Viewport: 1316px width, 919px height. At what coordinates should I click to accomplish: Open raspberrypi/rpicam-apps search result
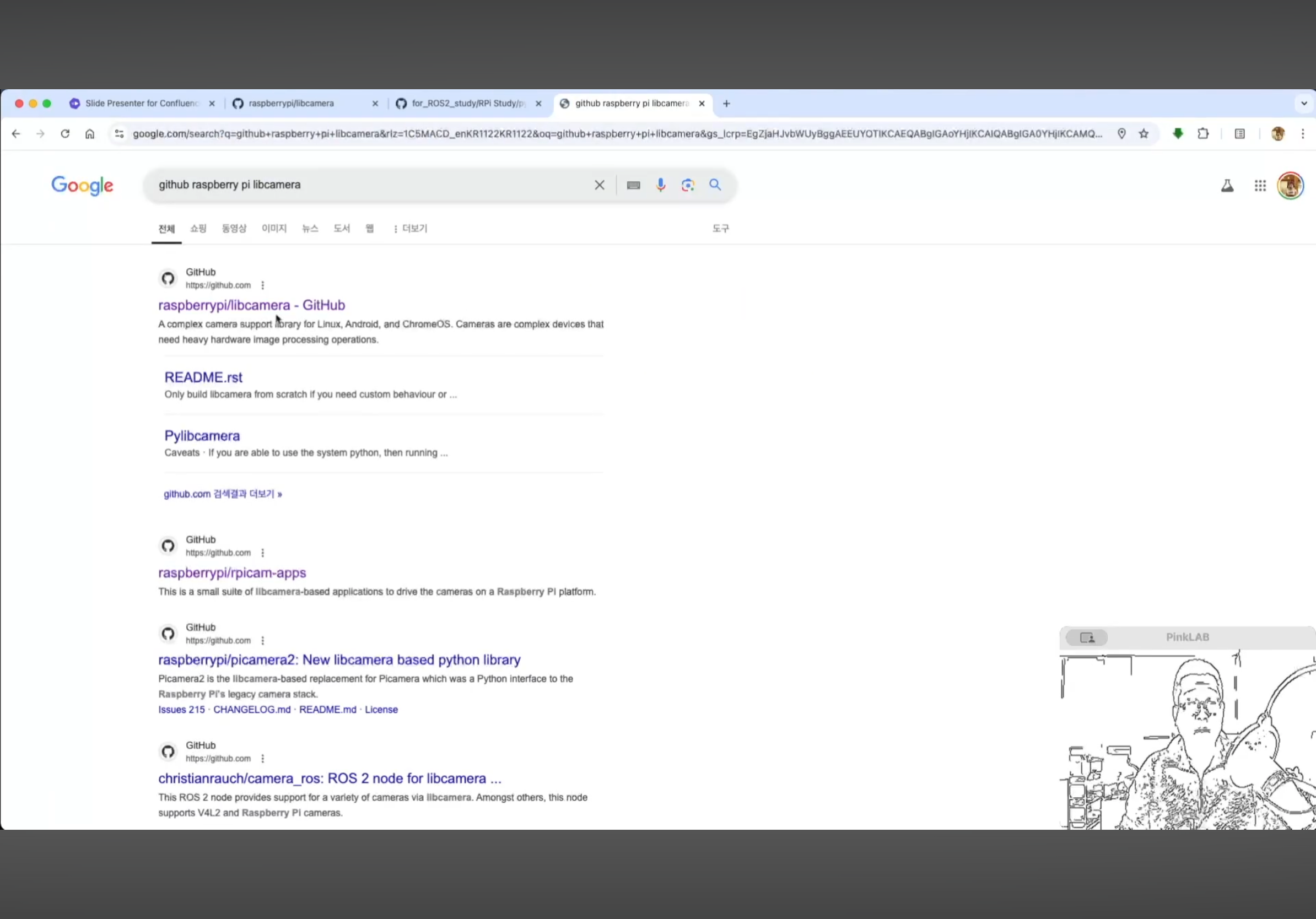pos(232,572)
